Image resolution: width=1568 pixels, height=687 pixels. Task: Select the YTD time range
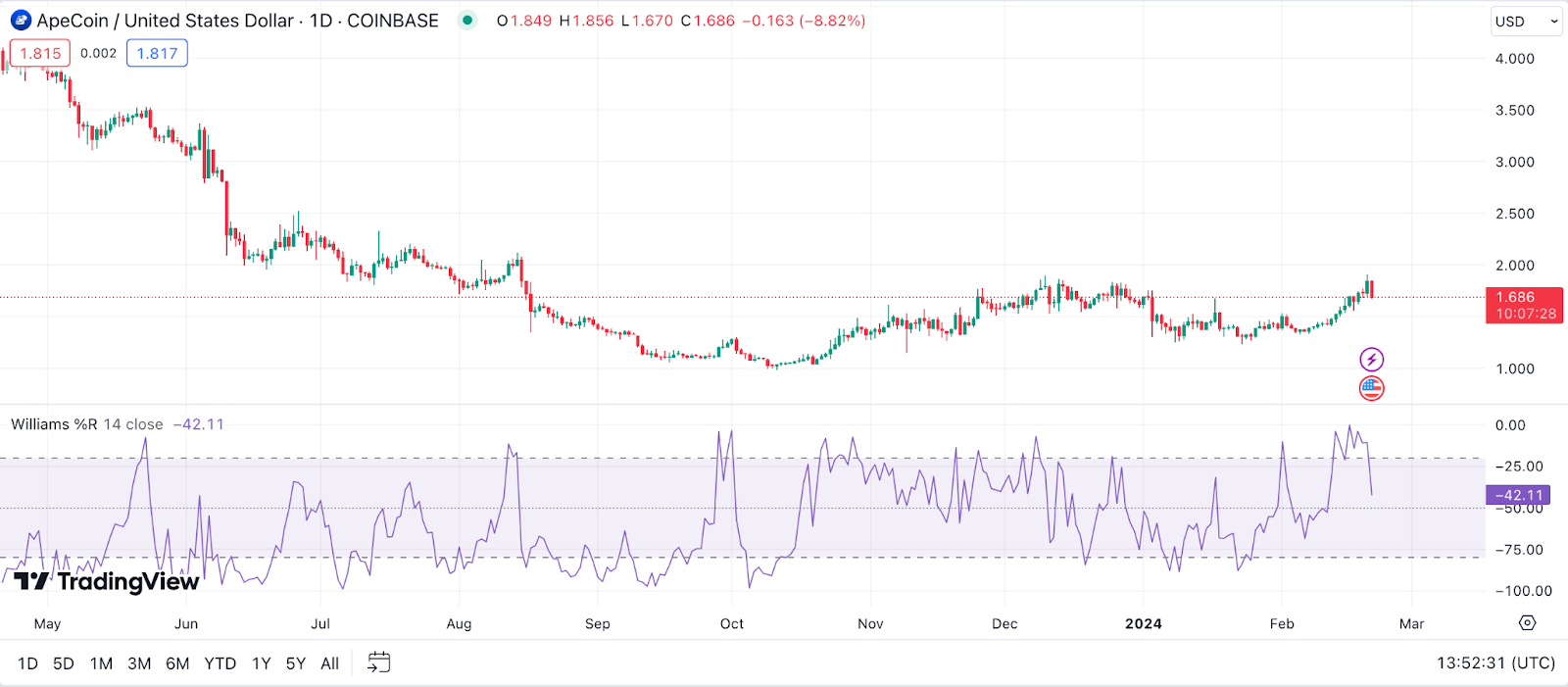(x=220, y=663)
